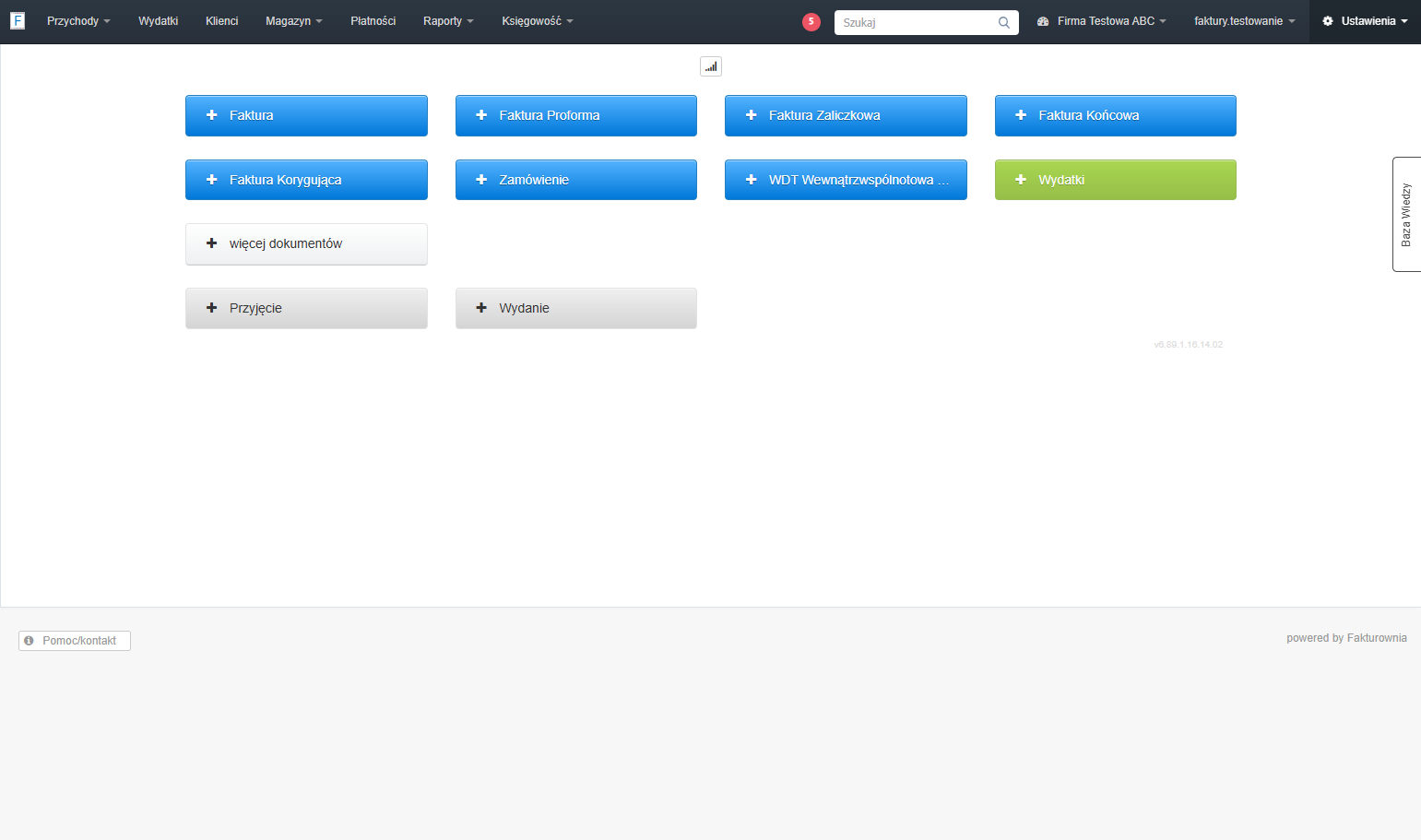Click the dashboard icon beside Firma Testowa ABC

click(x=1043, y=21)
